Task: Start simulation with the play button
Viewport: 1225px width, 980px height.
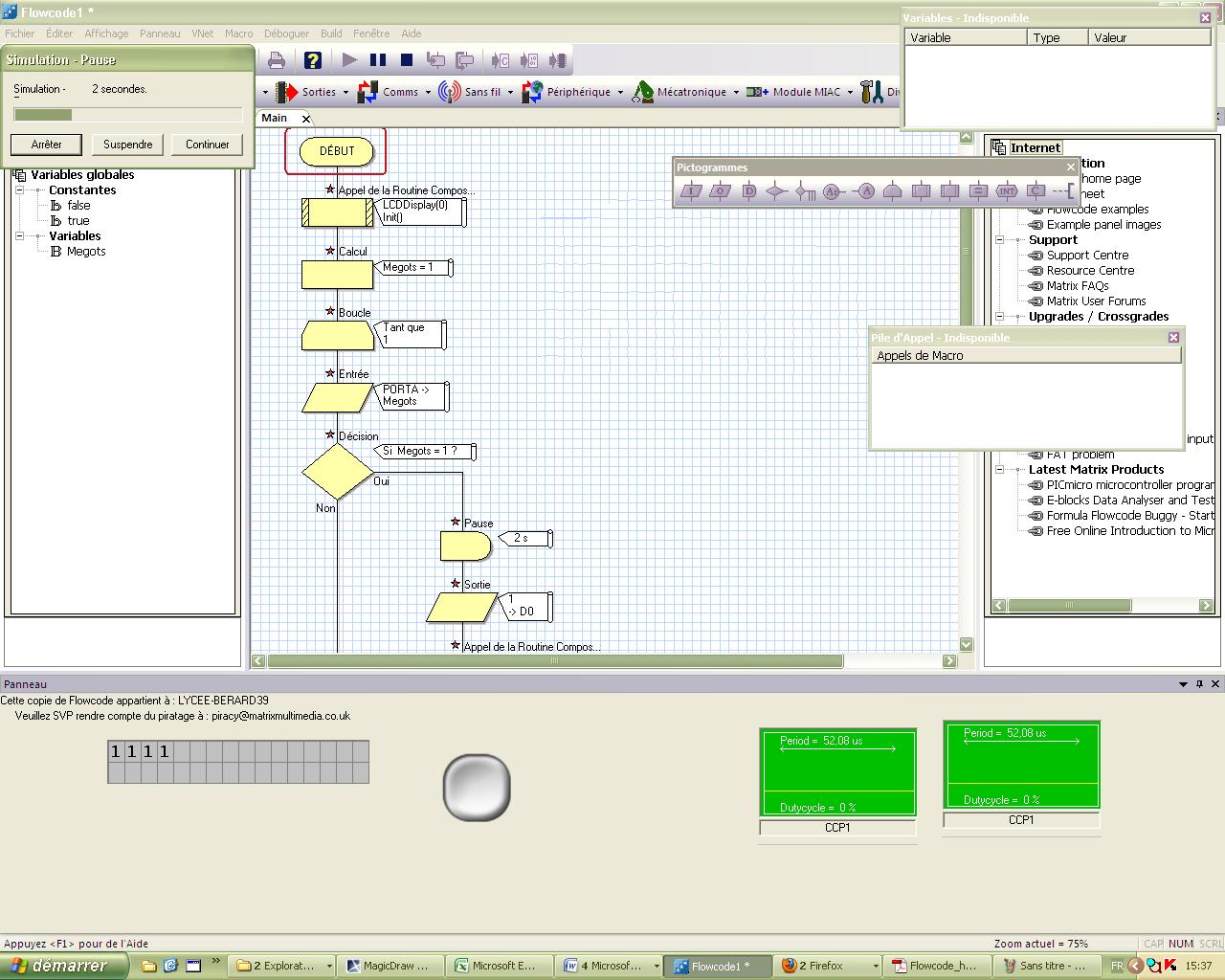Action: point(349,60)
